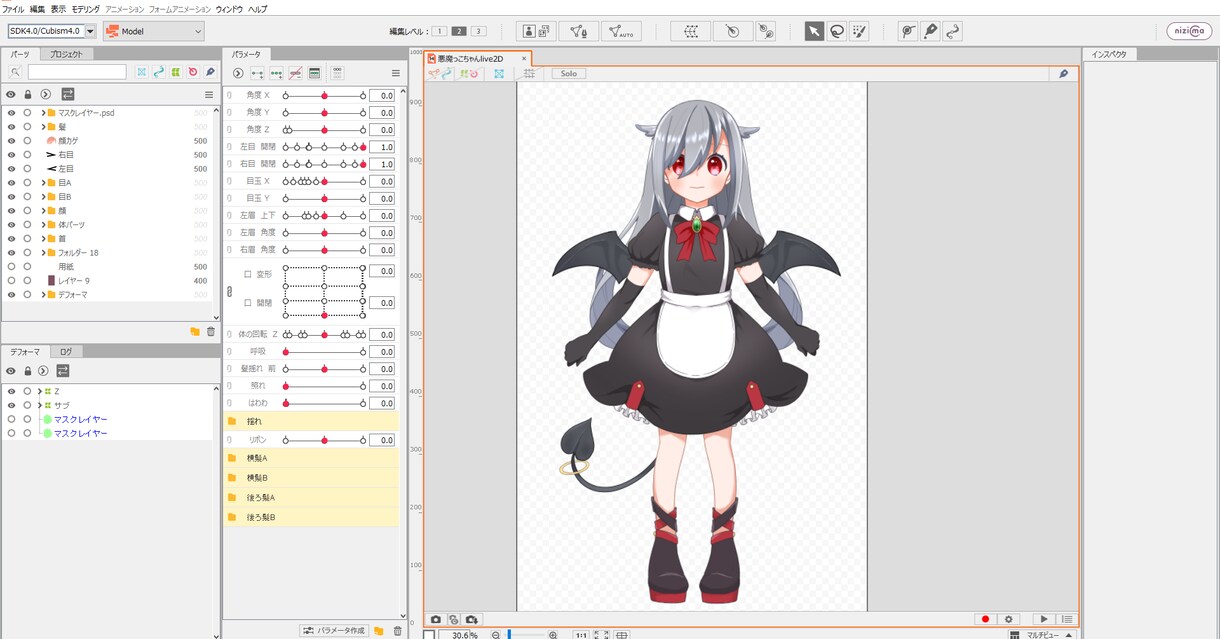Click the delete keyforms icon

[295, 73]
